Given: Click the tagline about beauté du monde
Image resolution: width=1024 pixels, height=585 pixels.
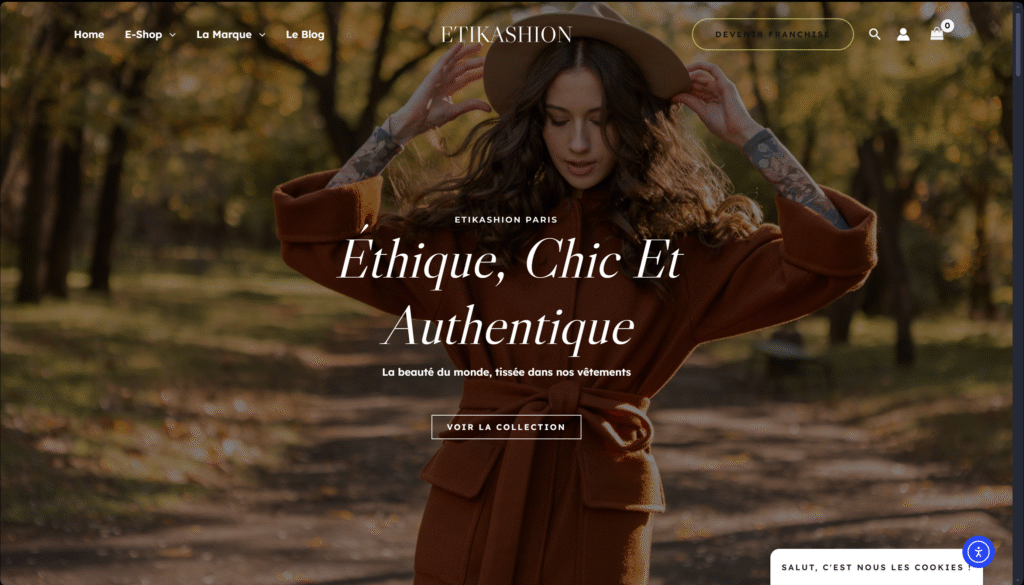Looking at the screenshot, I should pyautogui.click(x=506, y=372).
